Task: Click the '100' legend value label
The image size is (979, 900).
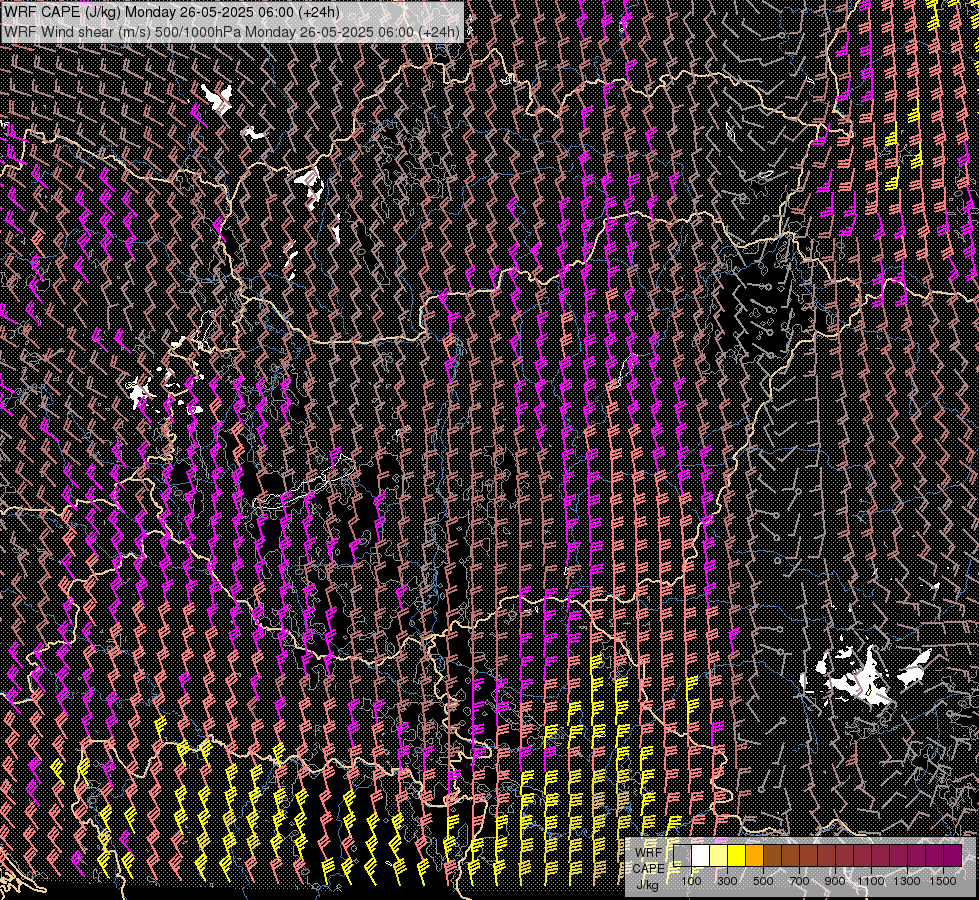Action: click(x=691, y=881)
